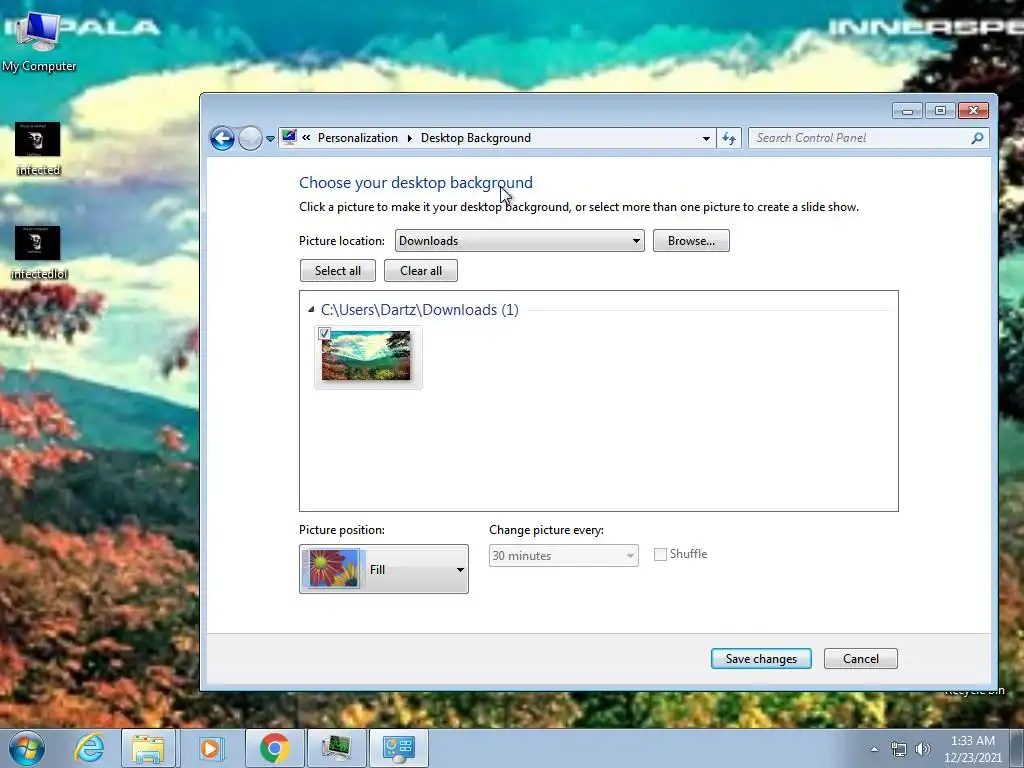Show hidden tray icons arrow
Screen dimensions: 1024x768
874,749
